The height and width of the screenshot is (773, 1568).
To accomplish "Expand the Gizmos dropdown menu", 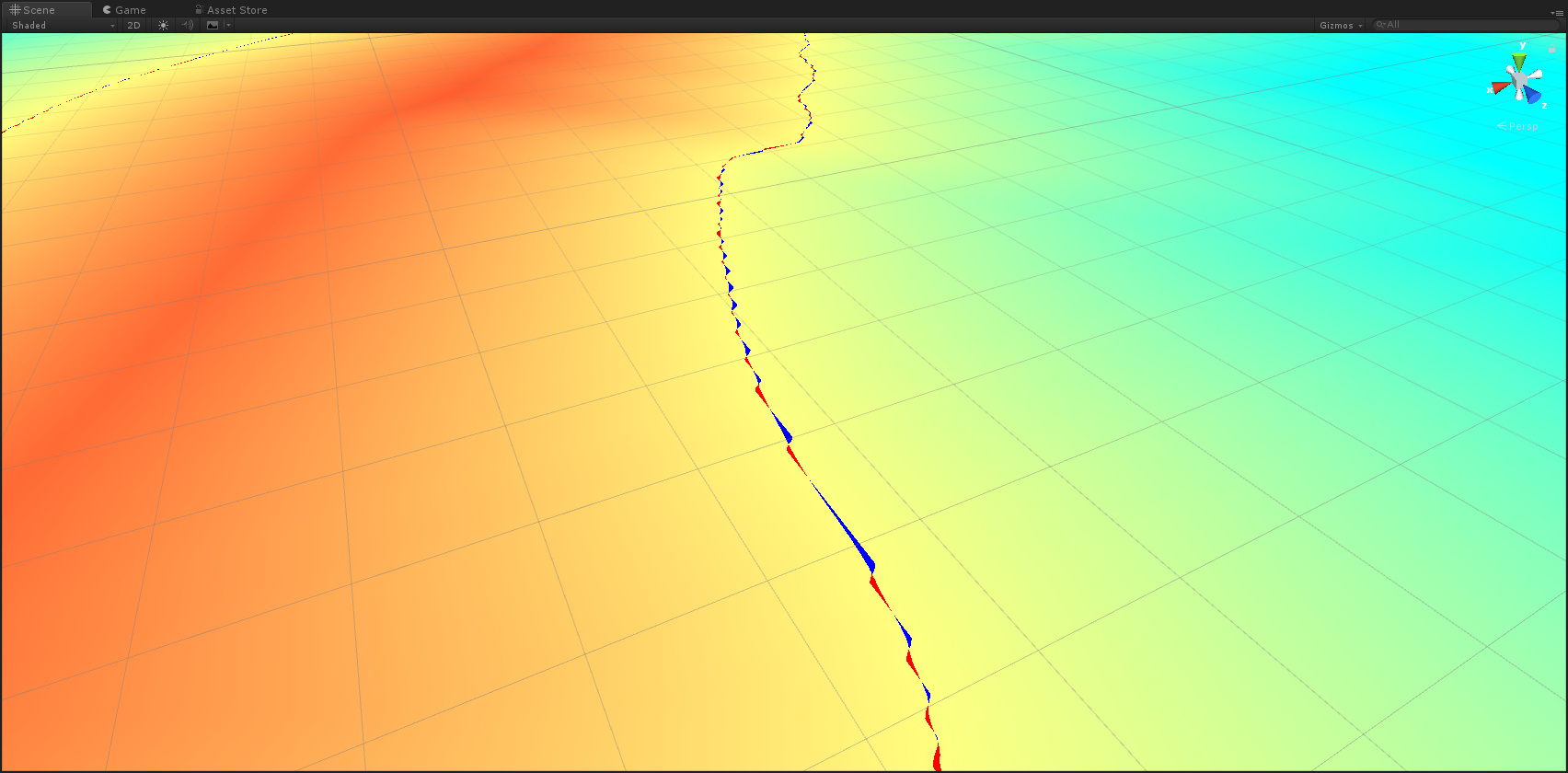I will click(x=1341, y=26).
